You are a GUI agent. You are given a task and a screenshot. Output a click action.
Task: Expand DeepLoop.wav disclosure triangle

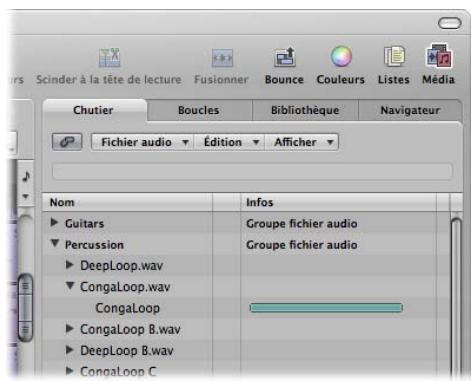click(69, 265)
